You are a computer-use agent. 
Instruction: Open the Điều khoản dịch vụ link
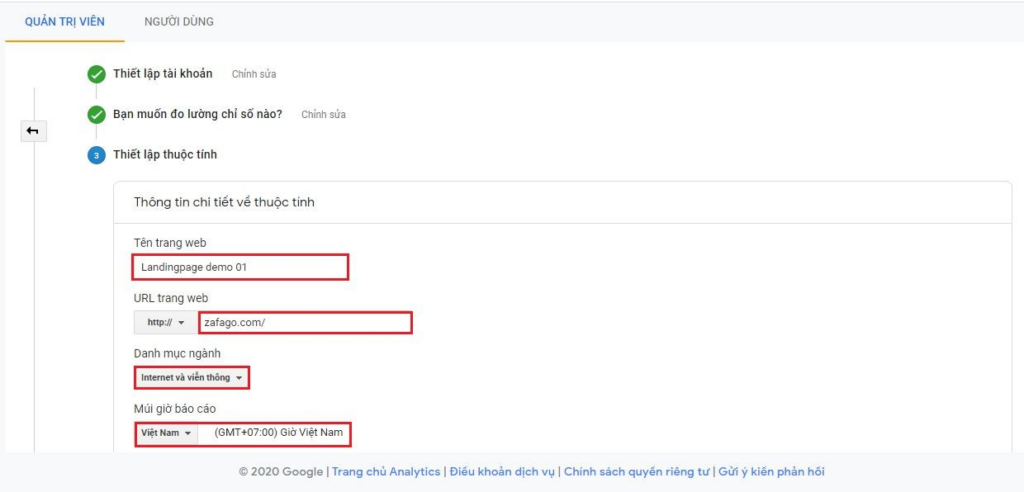[502, 472]
